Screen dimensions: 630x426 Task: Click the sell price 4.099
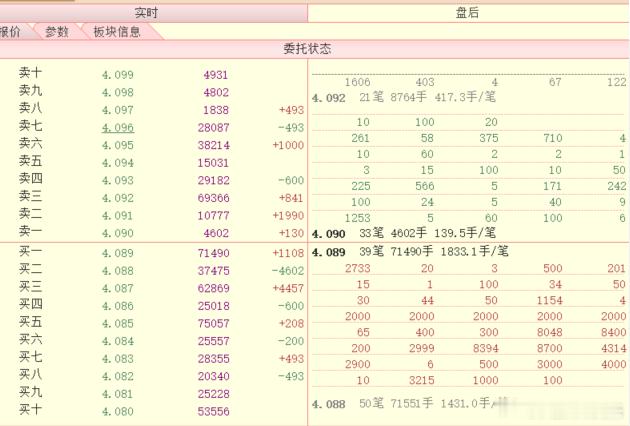tap(118, 75)
